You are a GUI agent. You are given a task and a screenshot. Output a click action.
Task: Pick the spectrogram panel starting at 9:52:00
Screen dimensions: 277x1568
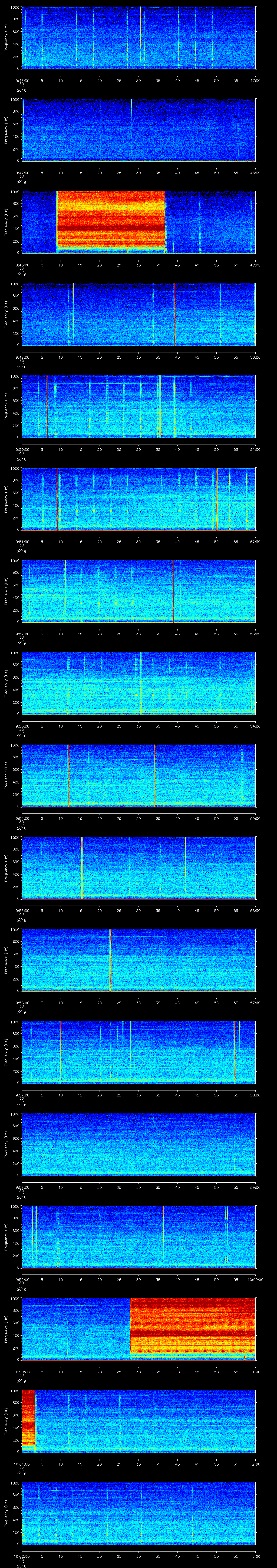(139, 591)
